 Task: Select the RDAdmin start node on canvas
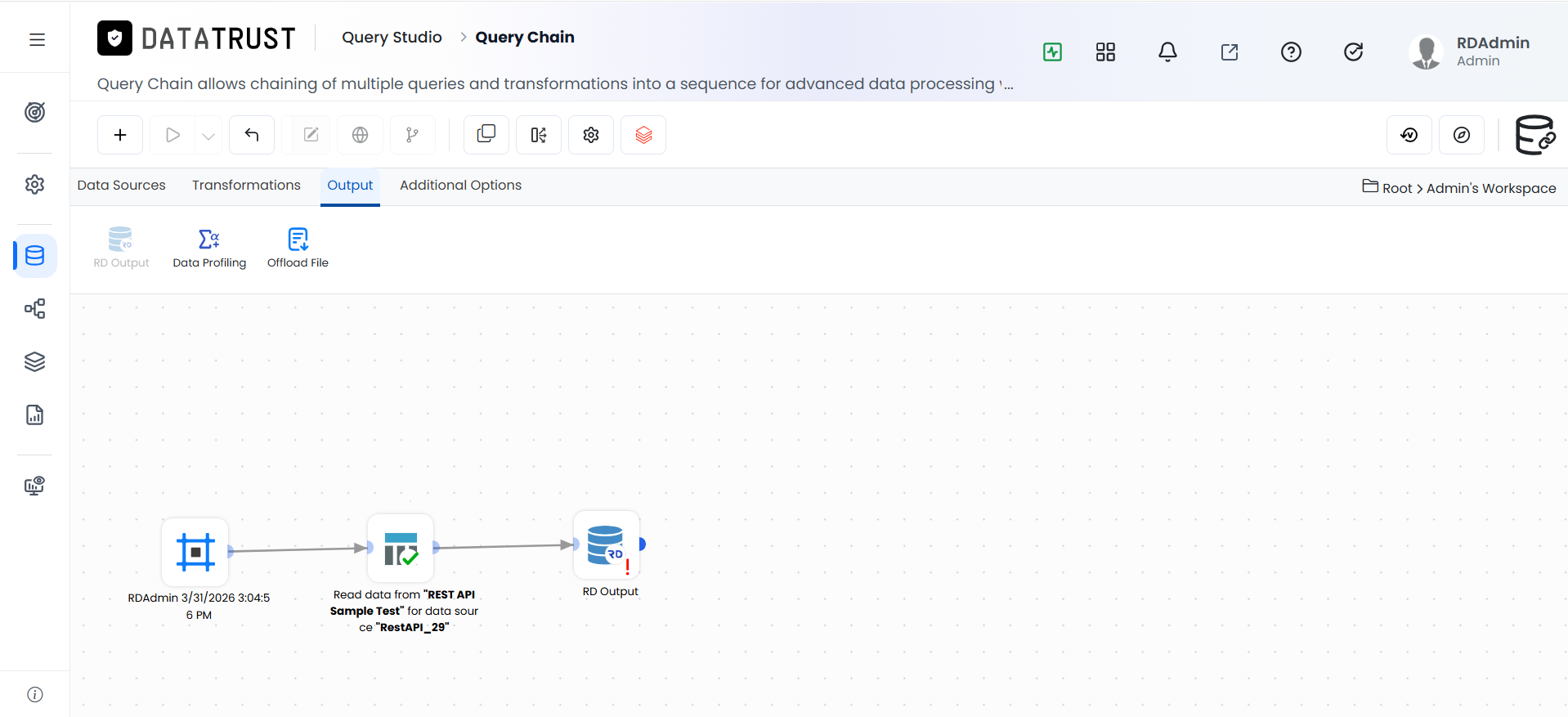195,552
